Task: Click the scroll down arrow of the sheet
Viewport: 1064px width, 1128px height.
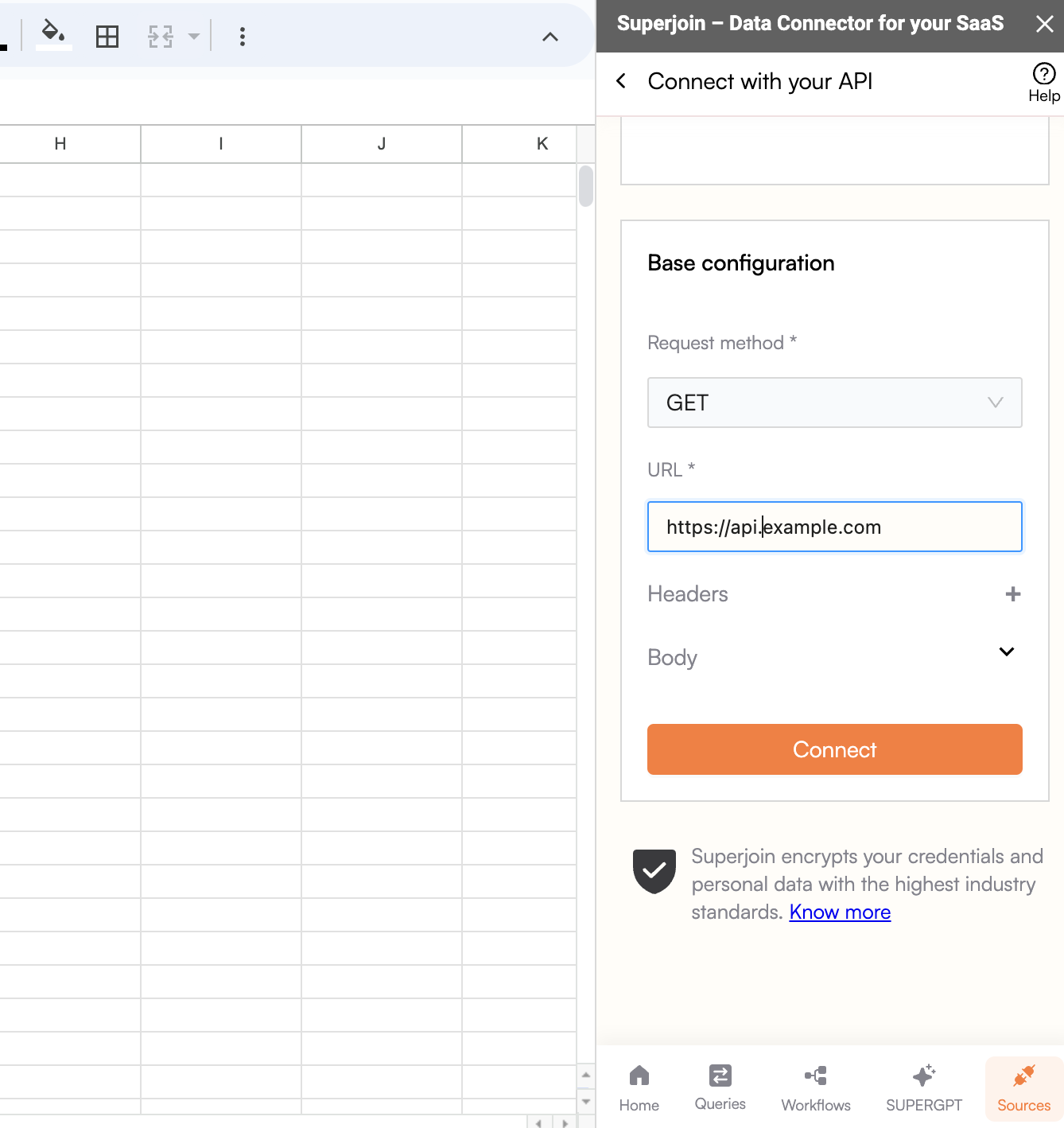Action: [x=586, y=1102]
